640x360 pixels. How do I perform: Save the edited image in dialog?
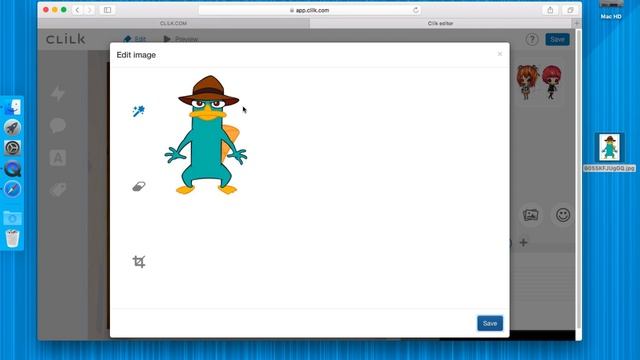[x=490, y=323]
